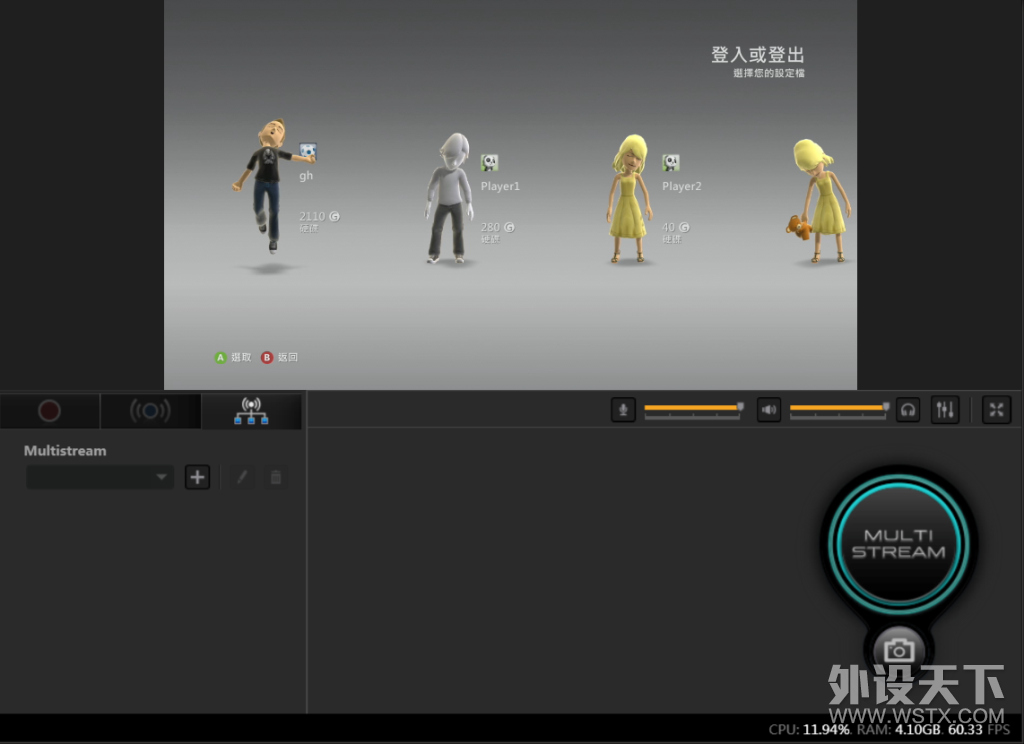Click the Player2 panda gamer picture
This screenshot has height=744, width=1024.
tap(671, 162)
